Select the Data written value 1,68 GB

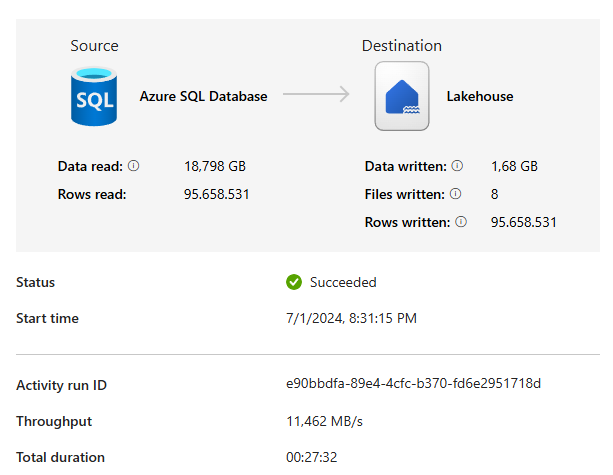pos(514,166)
